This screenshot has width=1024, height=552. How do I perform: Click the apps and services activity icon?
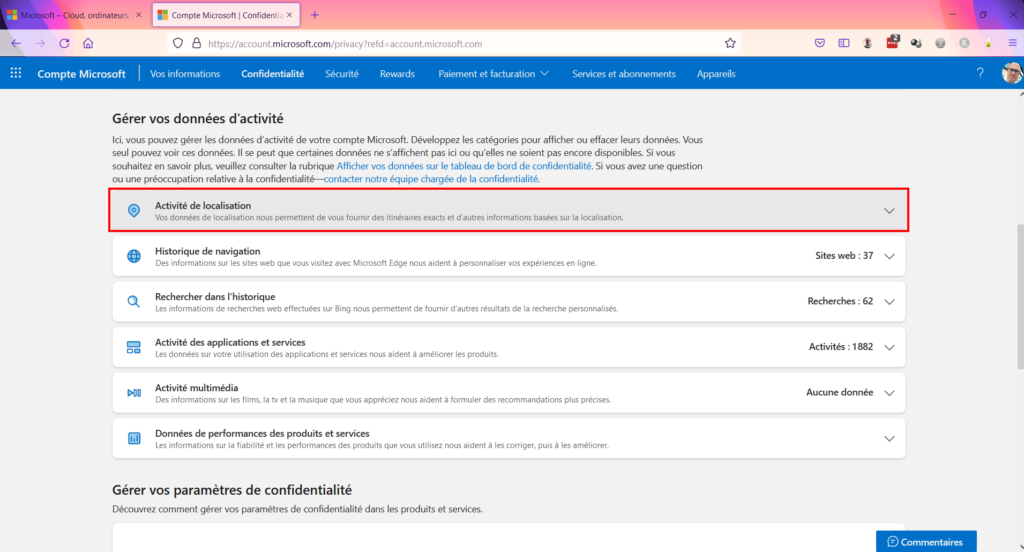pyautogui.click(x=134, y=347)
